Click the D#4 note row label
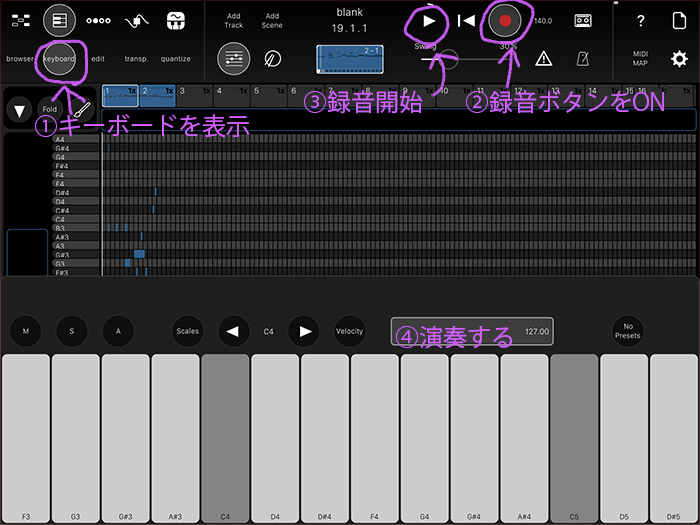 tap(75, 193)
